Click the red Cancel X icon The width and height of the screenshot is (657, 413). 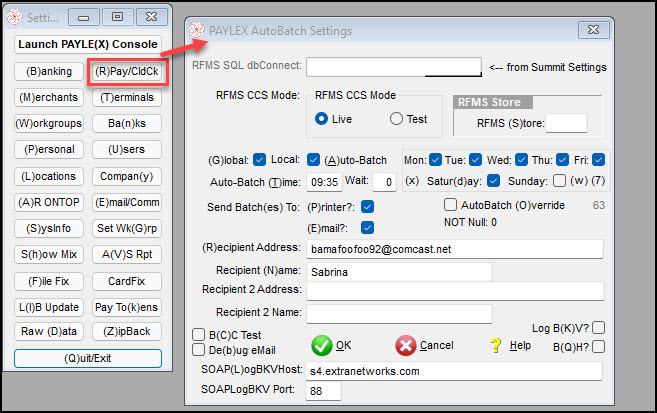[405, 345]
